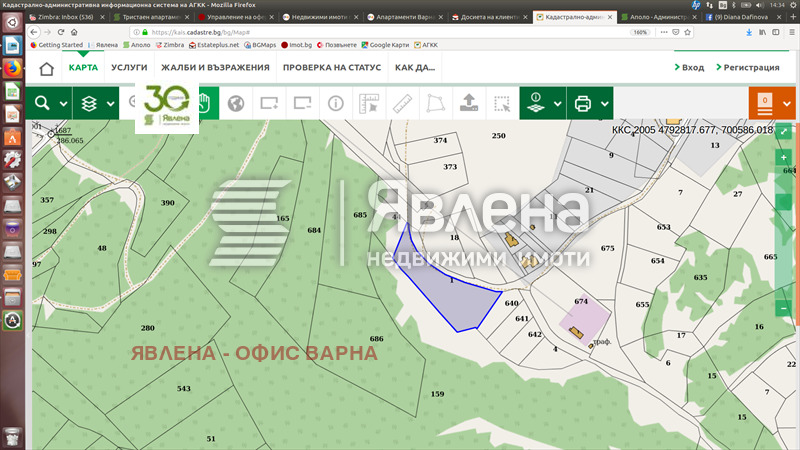Open the КАРТА menu tab
Image resolution: width=800 pixels, height=450 pixels.
coord(83,67)
